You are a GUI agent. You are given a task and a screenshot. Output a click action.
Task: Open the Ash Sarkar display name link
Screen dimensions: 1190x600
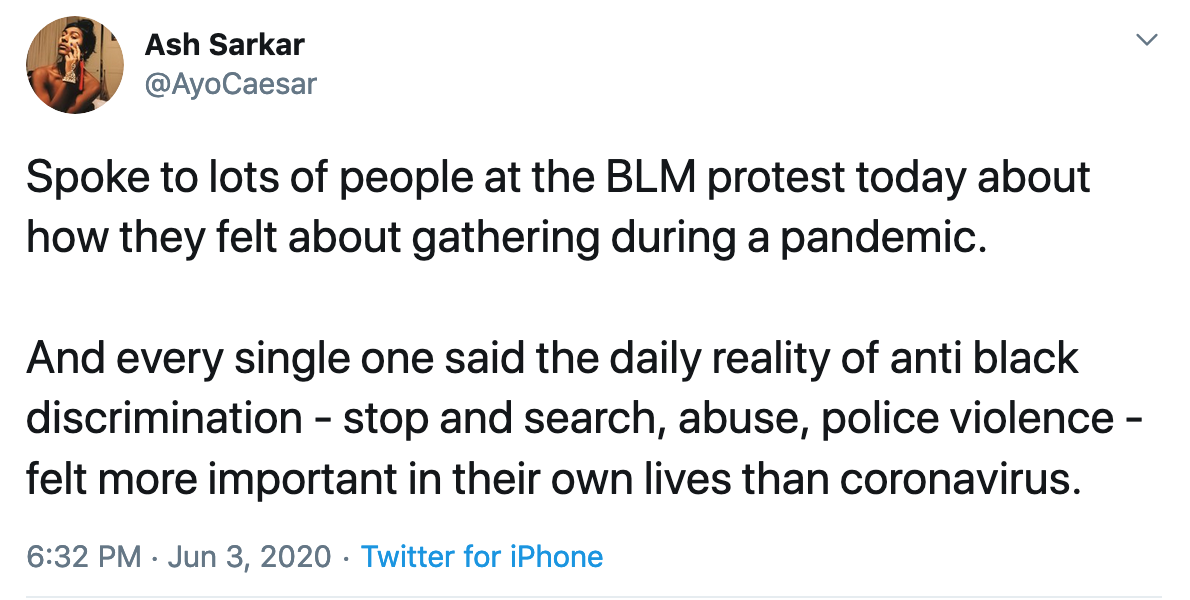[225, 45]
